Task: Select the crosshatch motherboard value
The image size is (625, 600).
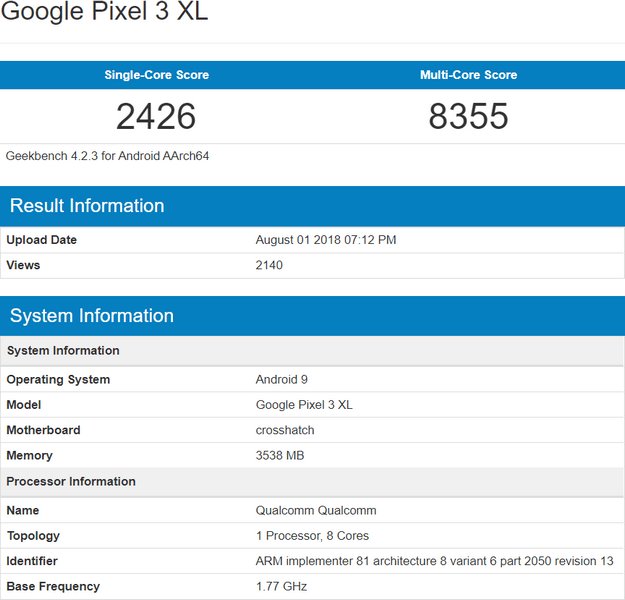Action: [285, 430]
